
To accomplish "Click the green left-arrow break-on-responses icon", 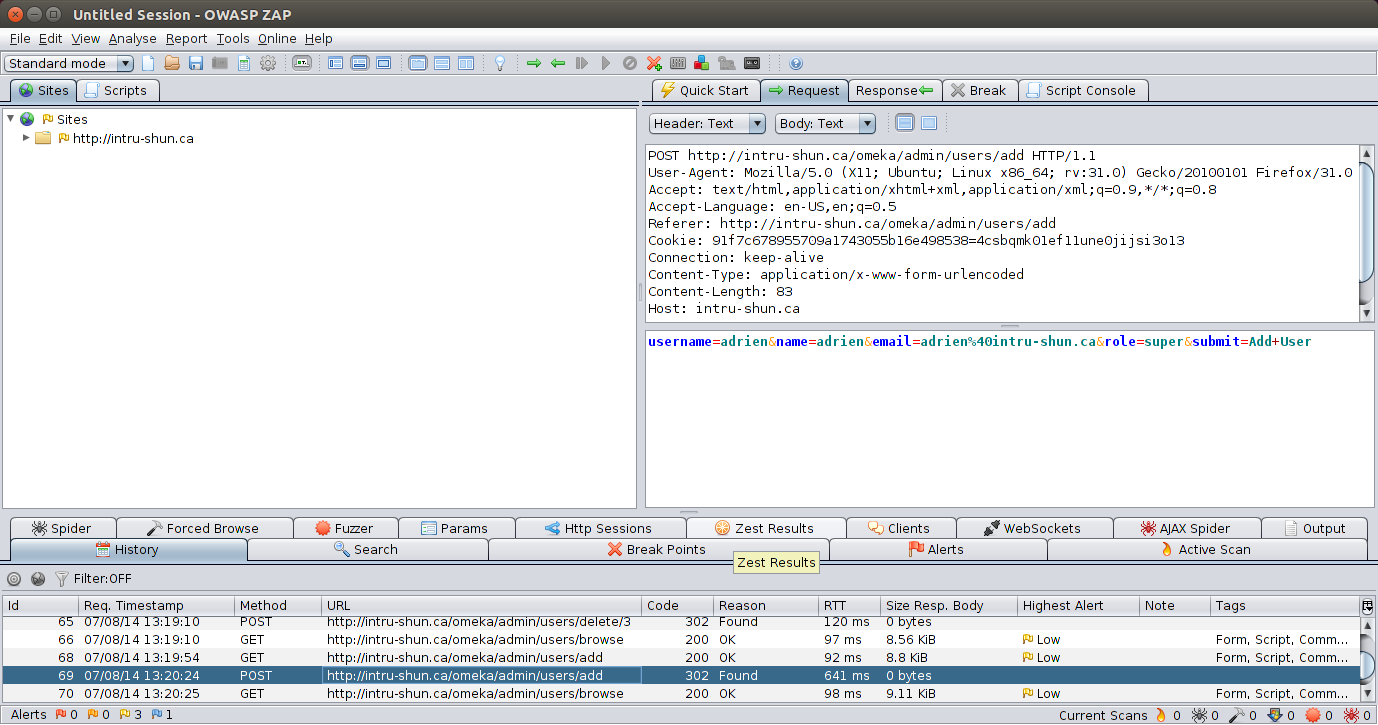I will click(557, 63).
